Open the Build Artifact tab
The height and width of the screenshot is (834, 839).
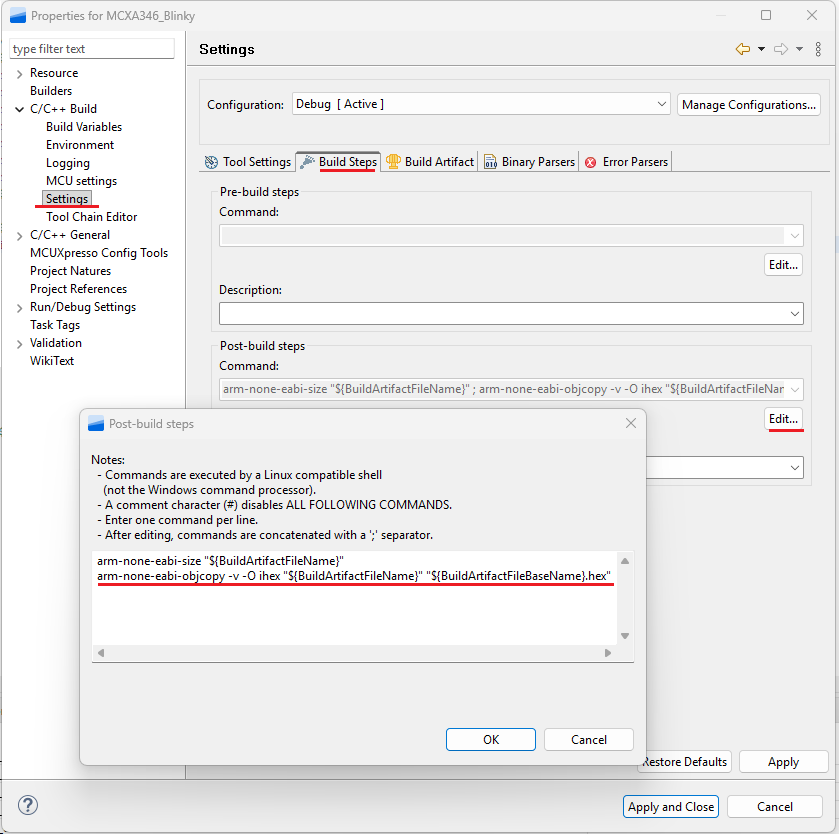click(x=430, y=161)
